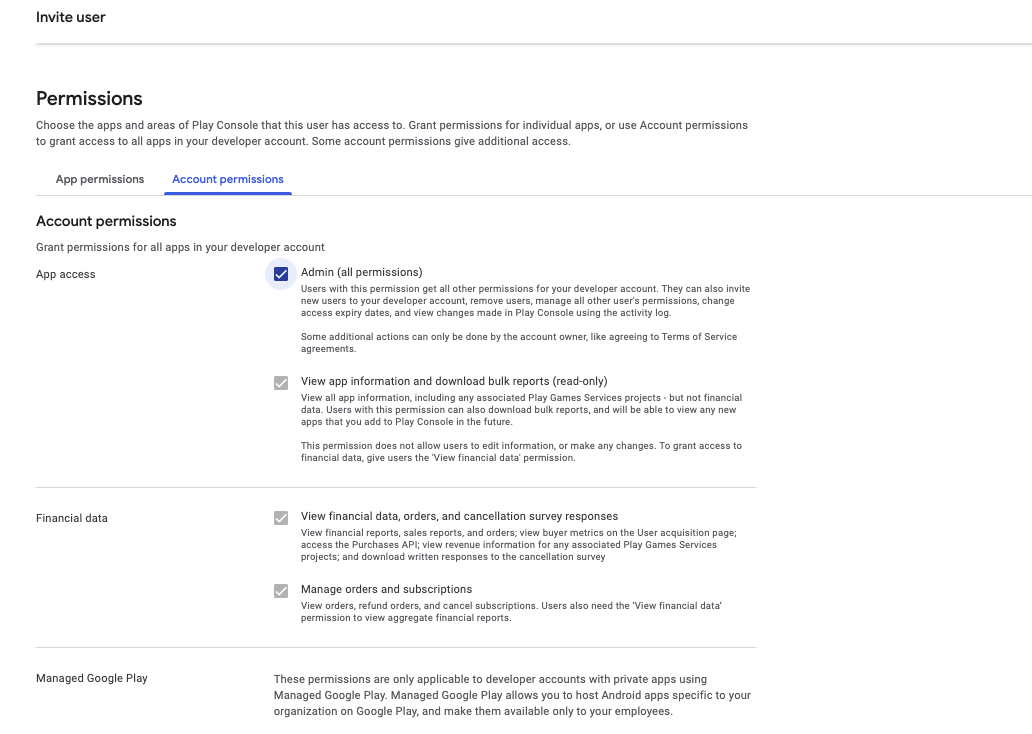
Task: Click the Account permissions section heading
Action: (106, 221)
